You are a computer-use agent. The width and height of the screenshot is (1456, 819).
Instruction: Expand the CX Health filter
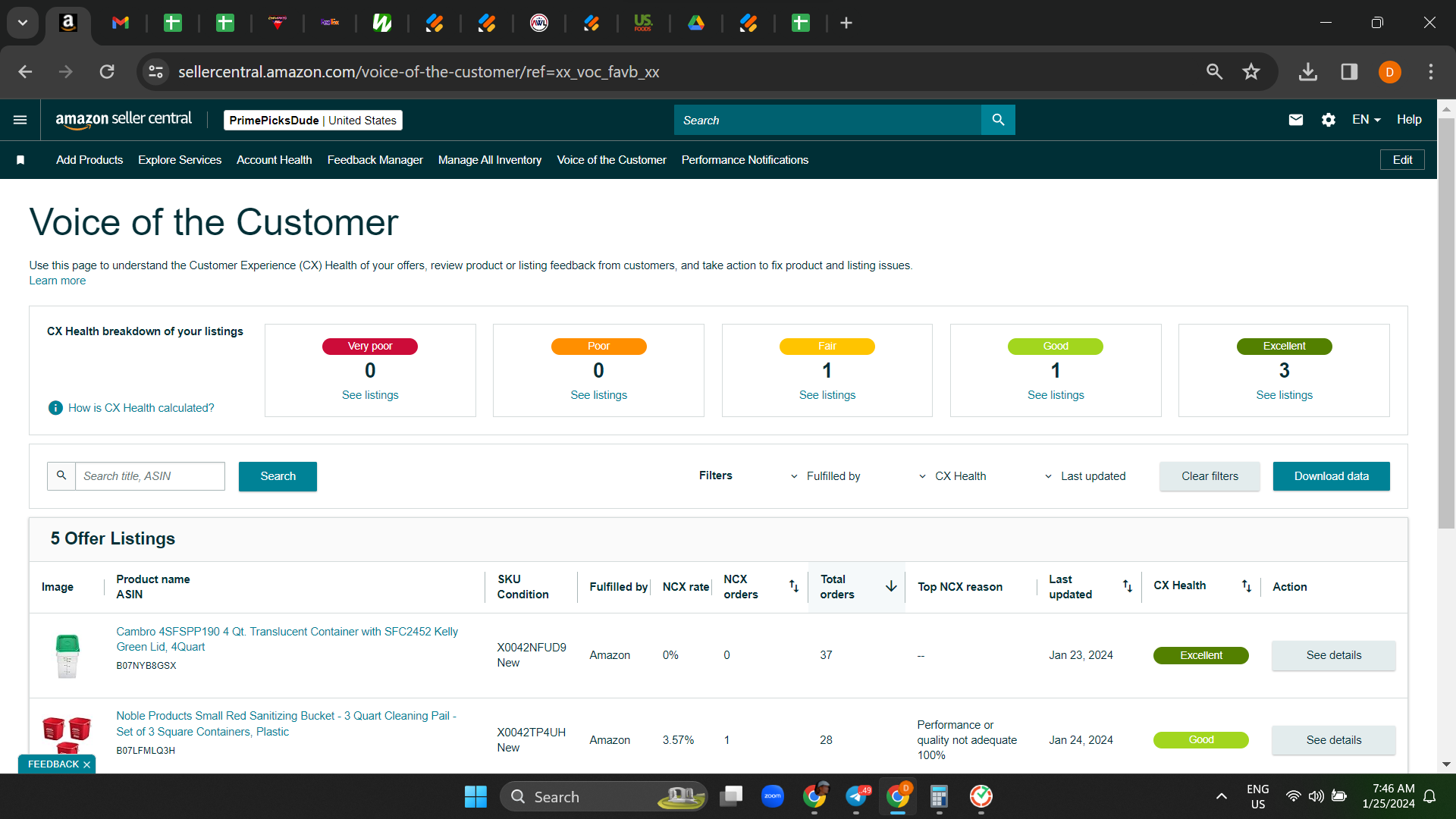tap(952, 476)
